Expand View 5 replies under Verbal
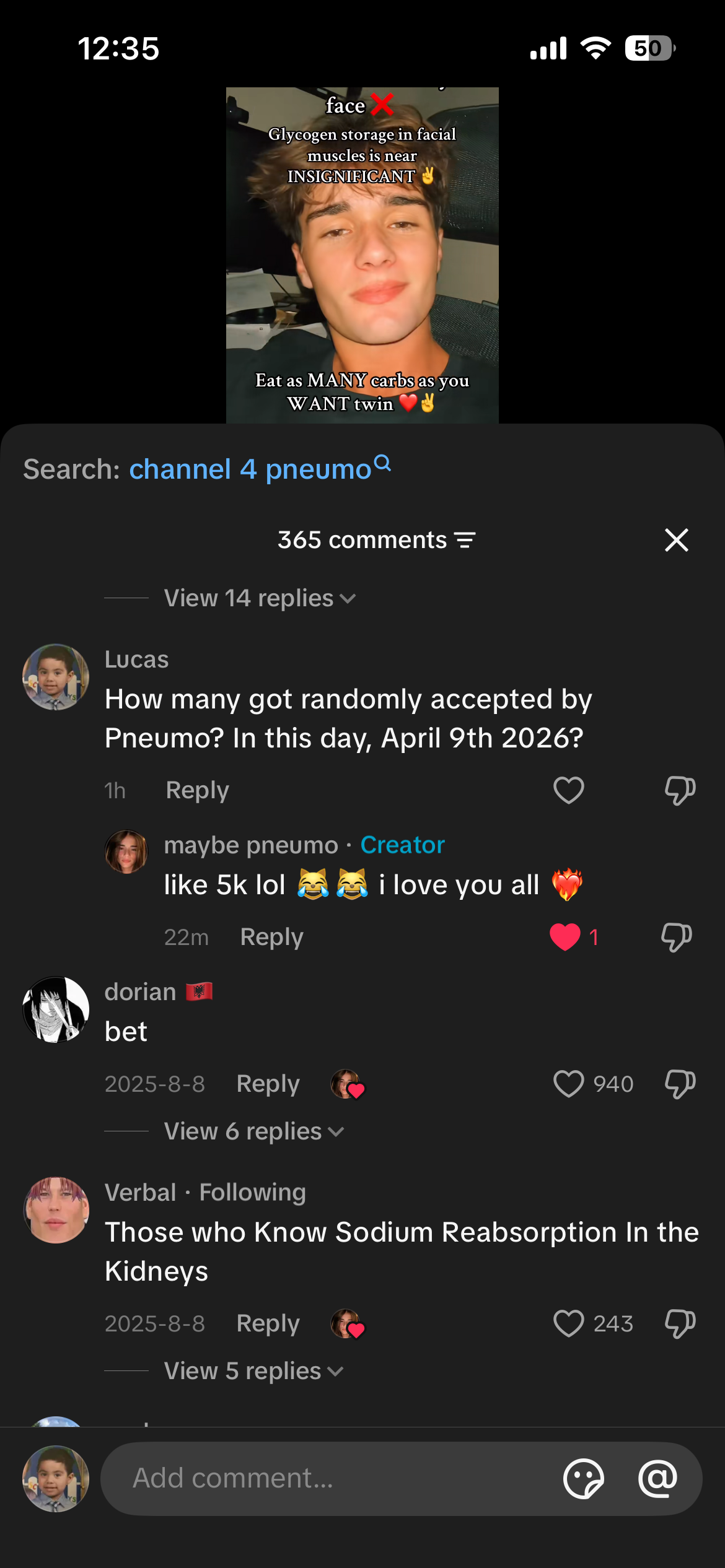Image resolution: width=725 pixels, height=1568 pixels. (x=253, y=1371)
